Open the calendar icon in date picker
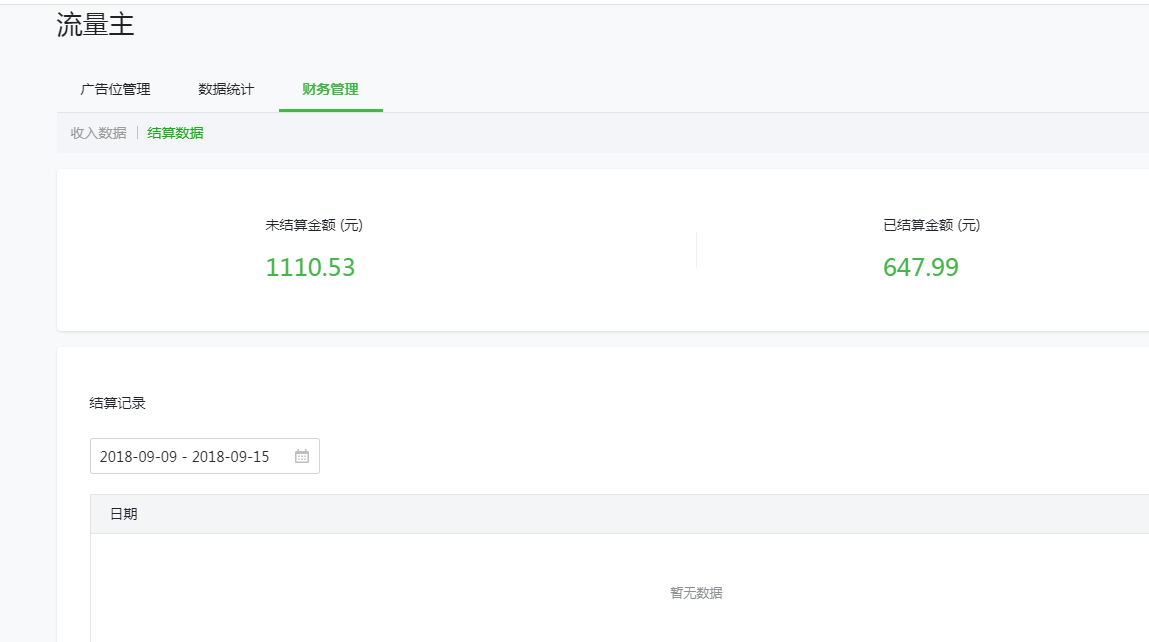This screenshot has width=1149, height=642. pos(302,456)
